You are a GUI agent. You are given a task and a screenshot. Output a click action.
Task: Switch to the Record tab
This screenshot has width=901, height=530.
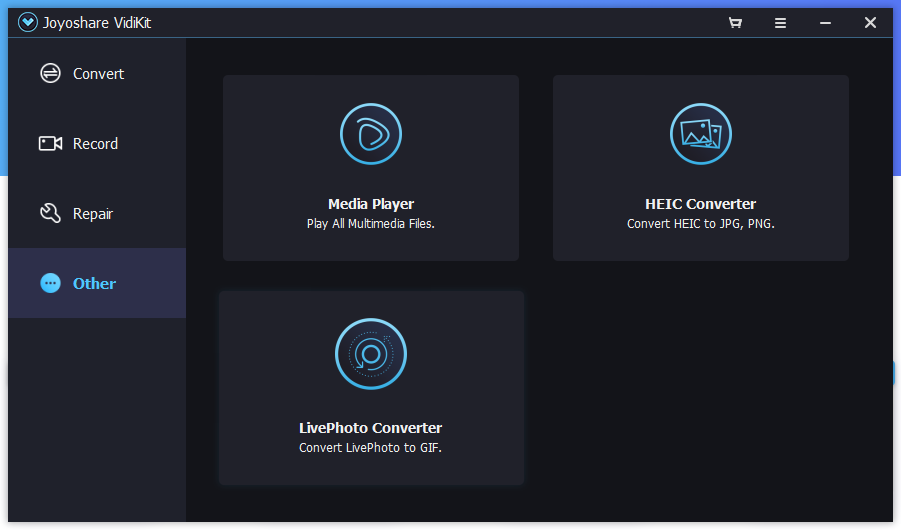coord(97,144)
